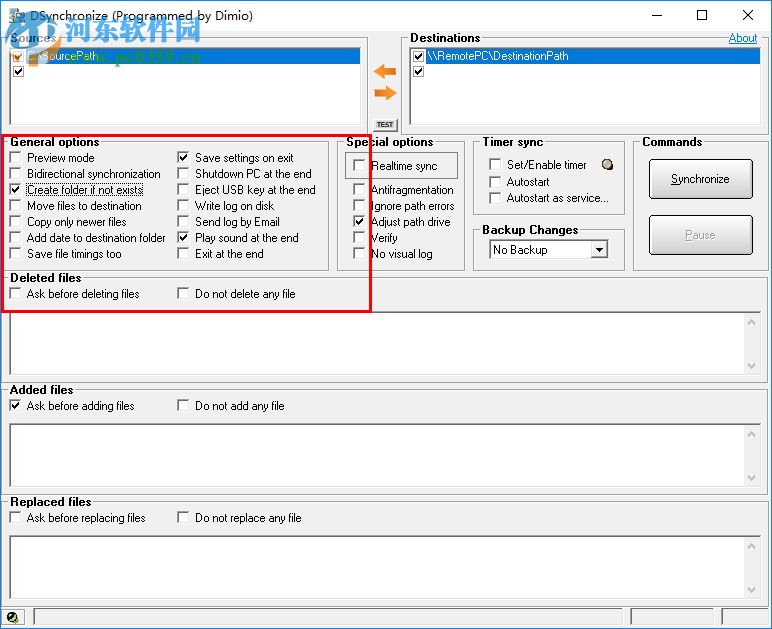Click down arrow of Added files log scrollbar
The height and width of the screenshot is (629, 772).
751,477
